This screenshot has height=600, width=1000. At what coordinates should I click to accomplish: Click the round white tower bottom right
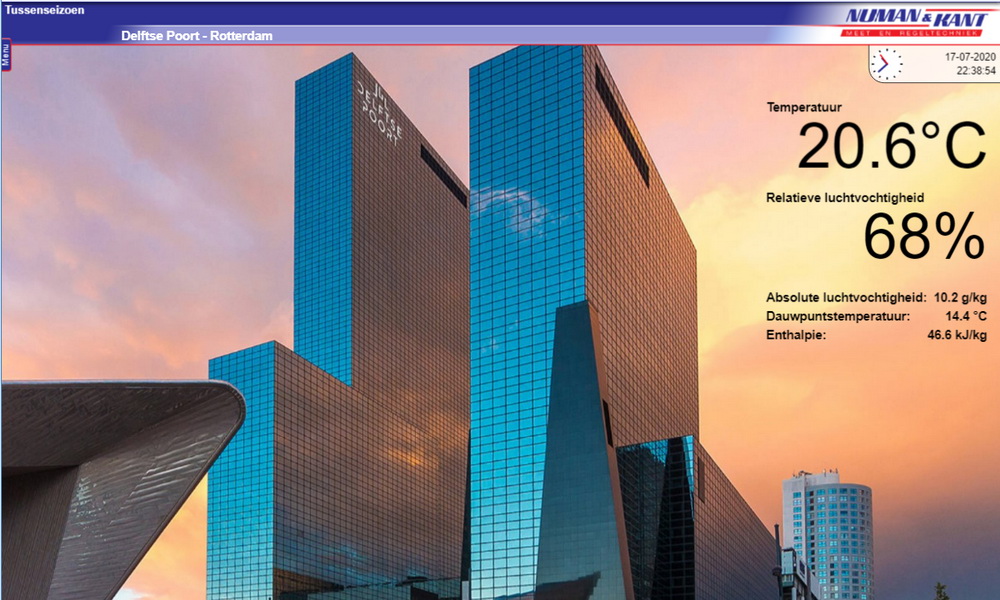828,530
